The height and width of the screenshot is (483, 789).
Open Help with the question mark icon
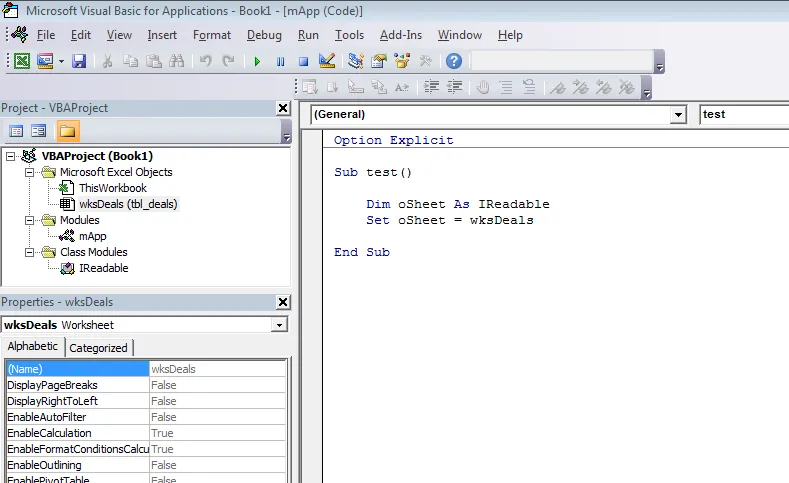click(454, 61)
